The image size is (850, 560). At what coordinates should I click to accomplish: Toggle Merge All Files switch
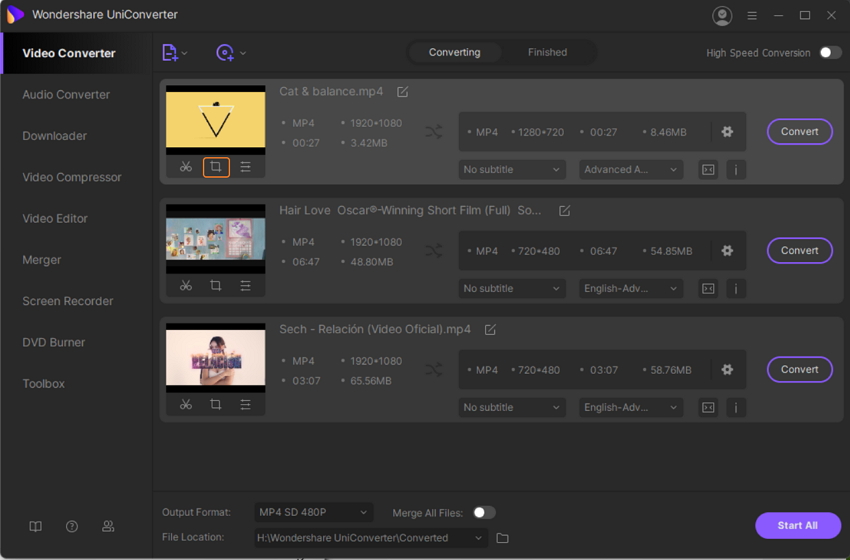click(484, 513)
